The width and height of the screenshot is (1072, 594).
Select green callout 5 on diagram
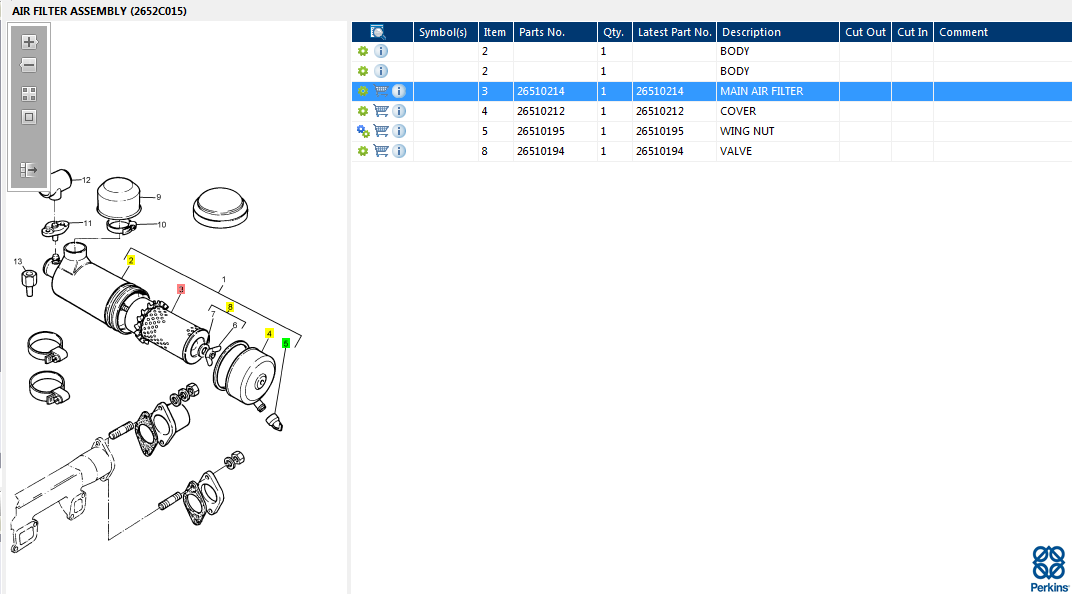286,343
